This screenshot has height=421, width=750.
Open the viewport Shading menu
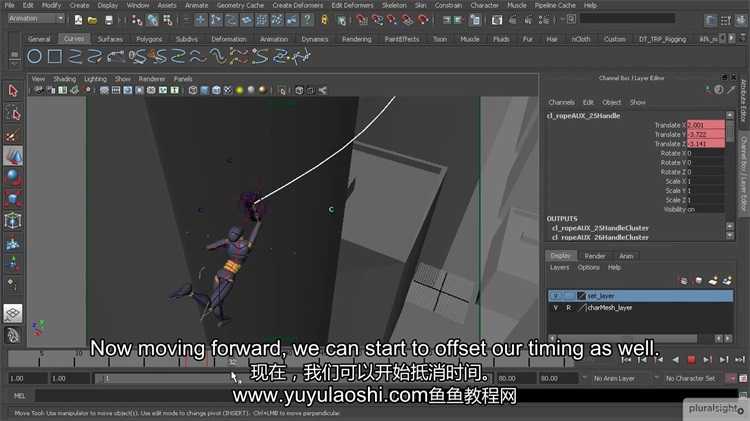point(65,79)
